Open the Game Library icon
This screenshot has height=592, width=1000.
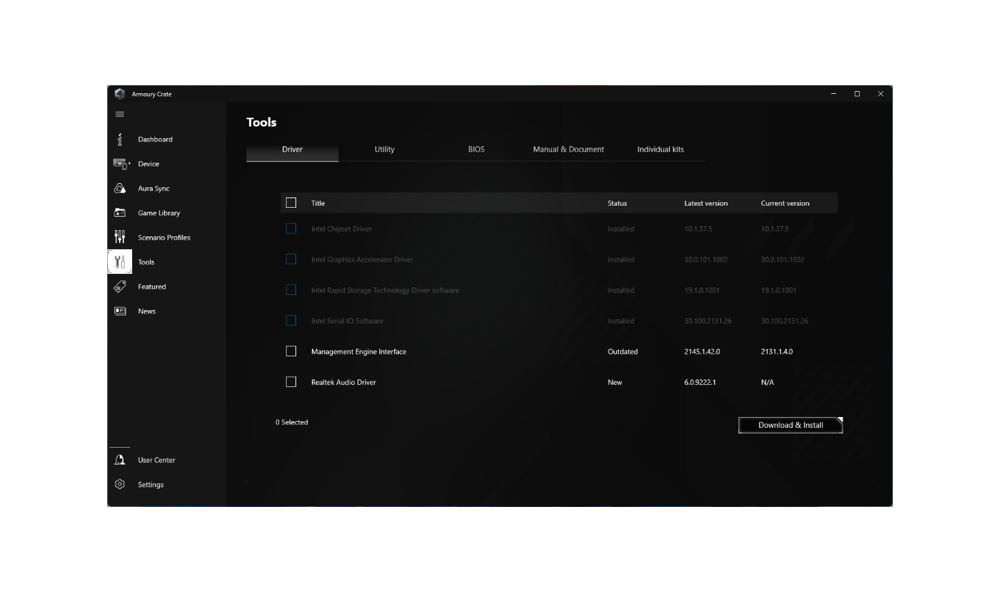pyautogui.click(x=119, y=212)
